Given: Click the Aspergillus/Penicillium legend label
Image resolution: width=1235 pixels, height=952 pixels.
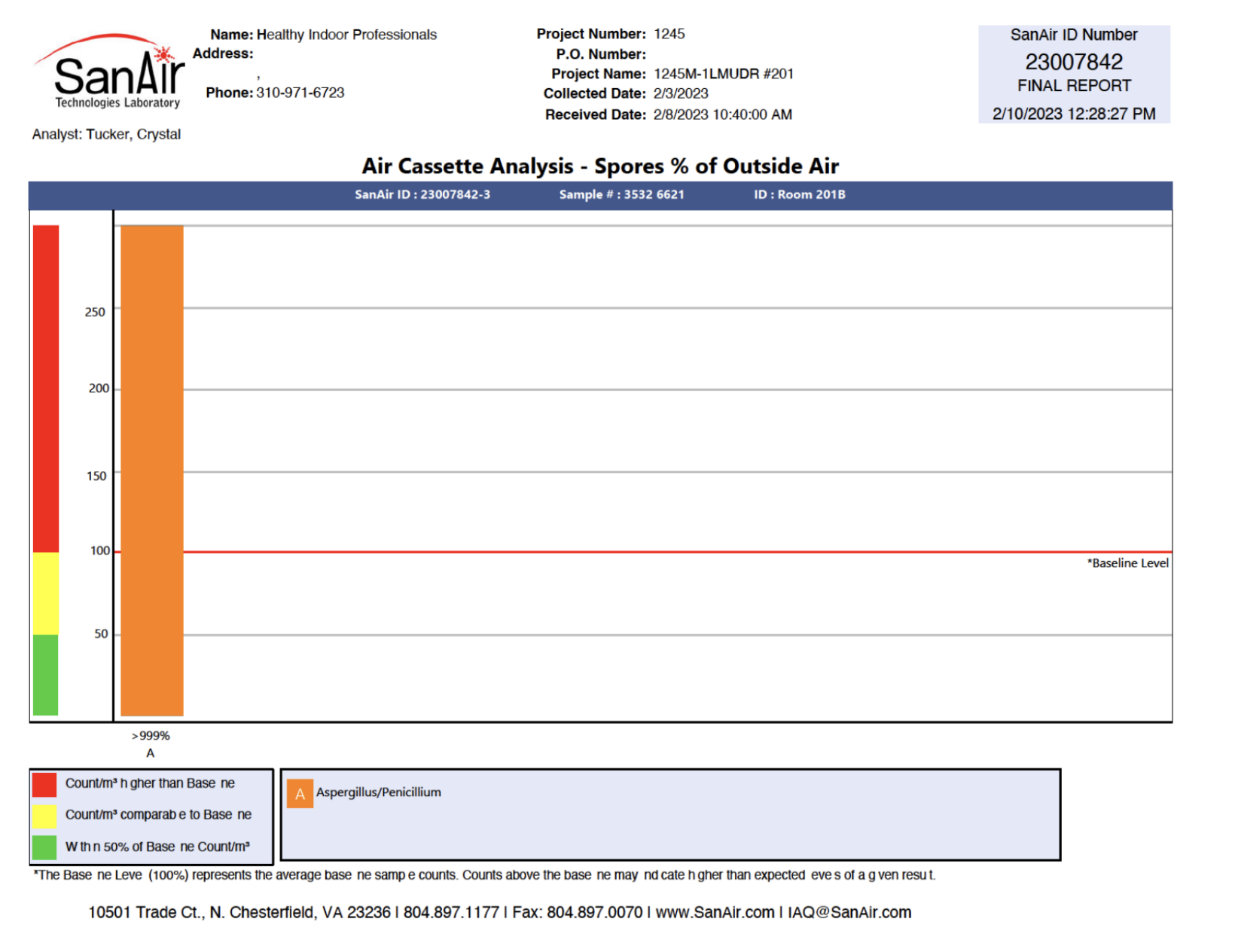Looking at the screenshot, I should pyautogui.click(x=378, y=792).
